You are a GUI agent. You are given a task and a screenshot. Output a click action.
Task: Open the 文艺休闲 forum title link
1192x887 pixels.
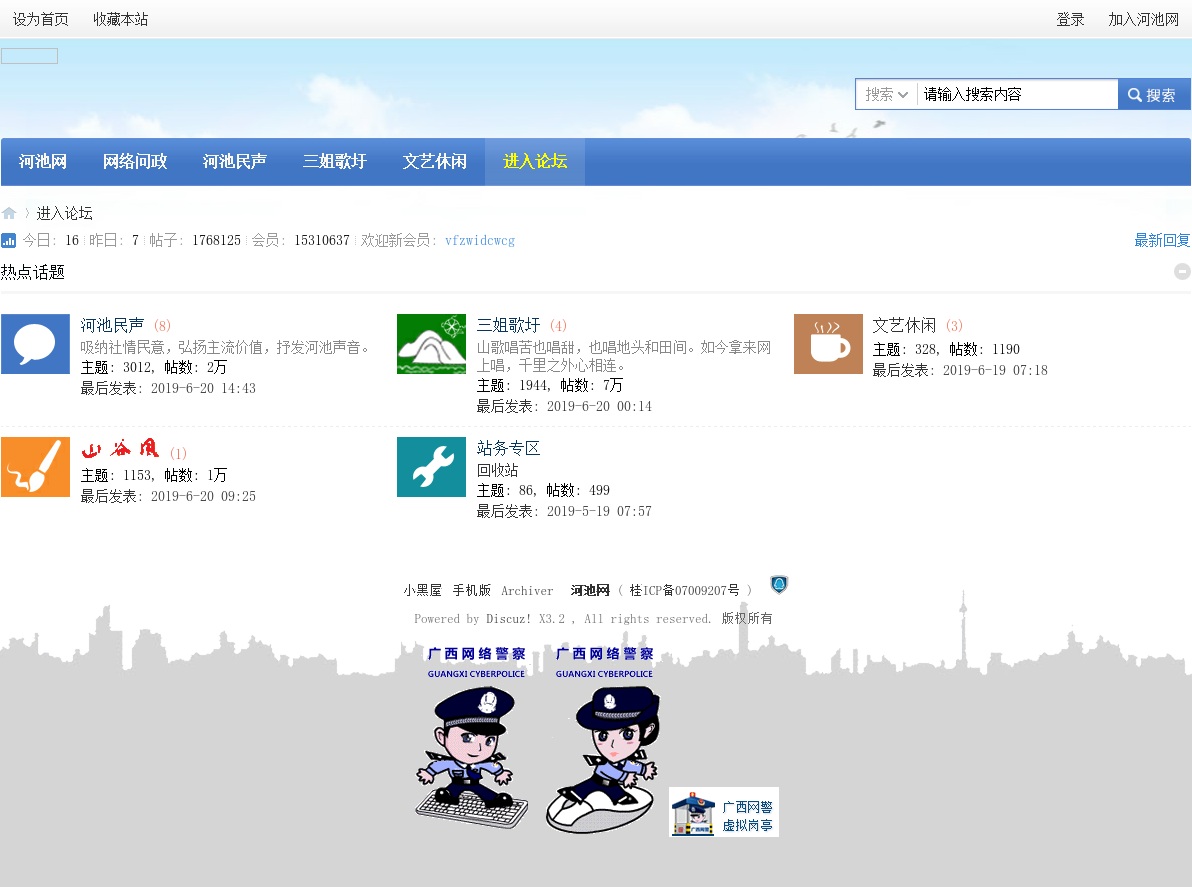905,325
